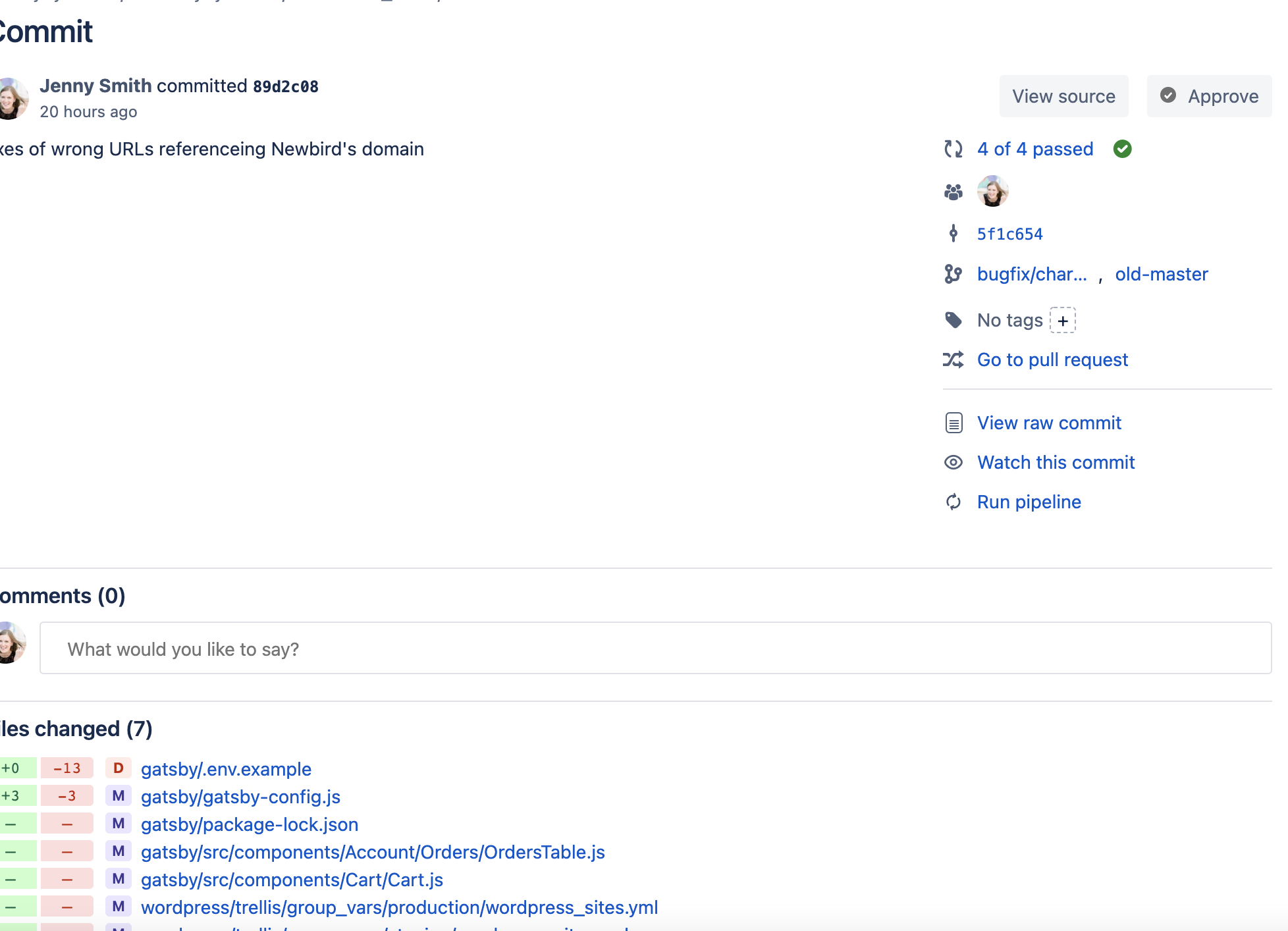The image size is (1288, 931).
Task: Open parent commit 5f1c654
Action: pos(1010,234)
